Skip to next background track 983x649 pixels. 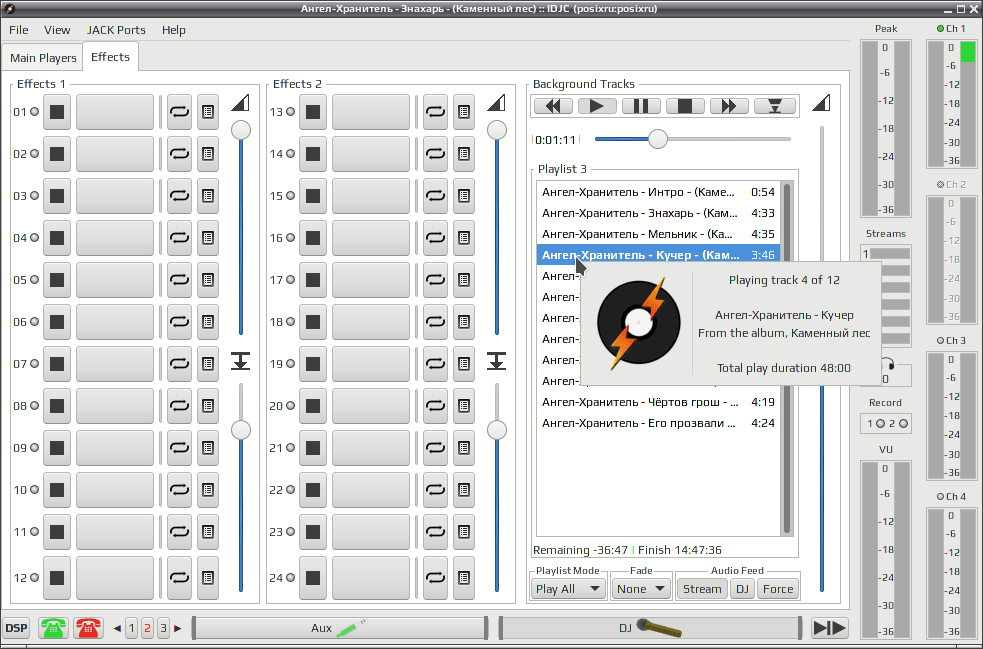[729, 106]
